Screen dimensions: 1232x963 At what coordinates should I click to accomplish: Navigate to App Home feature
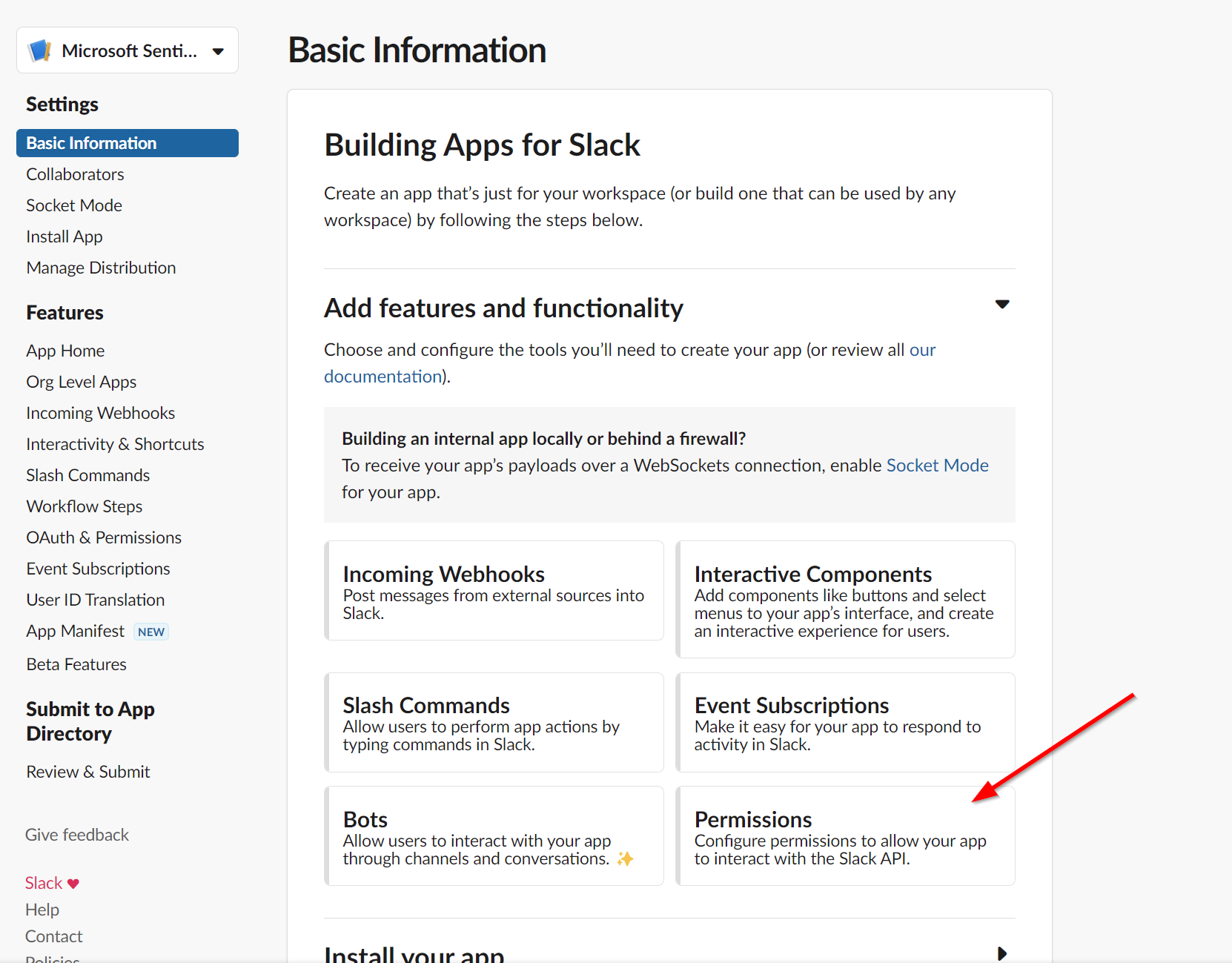pyautogui.click(x=65, y=351)
